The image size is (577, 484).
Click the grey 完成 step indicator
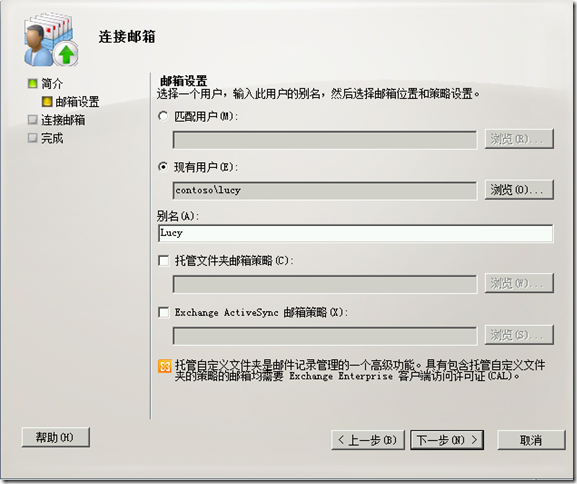(x=33, y=138)
